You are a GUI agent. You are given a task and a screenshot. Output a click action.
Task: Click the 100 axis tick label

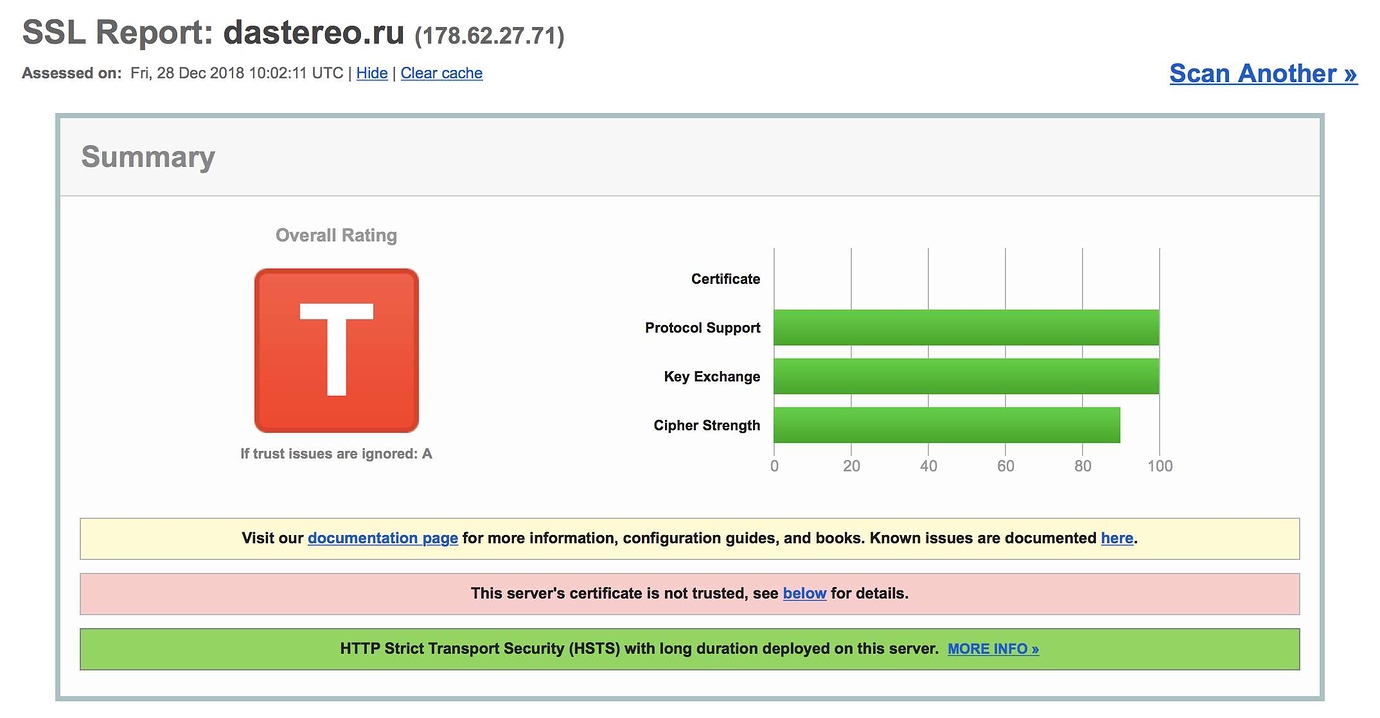click(1159, 466)
